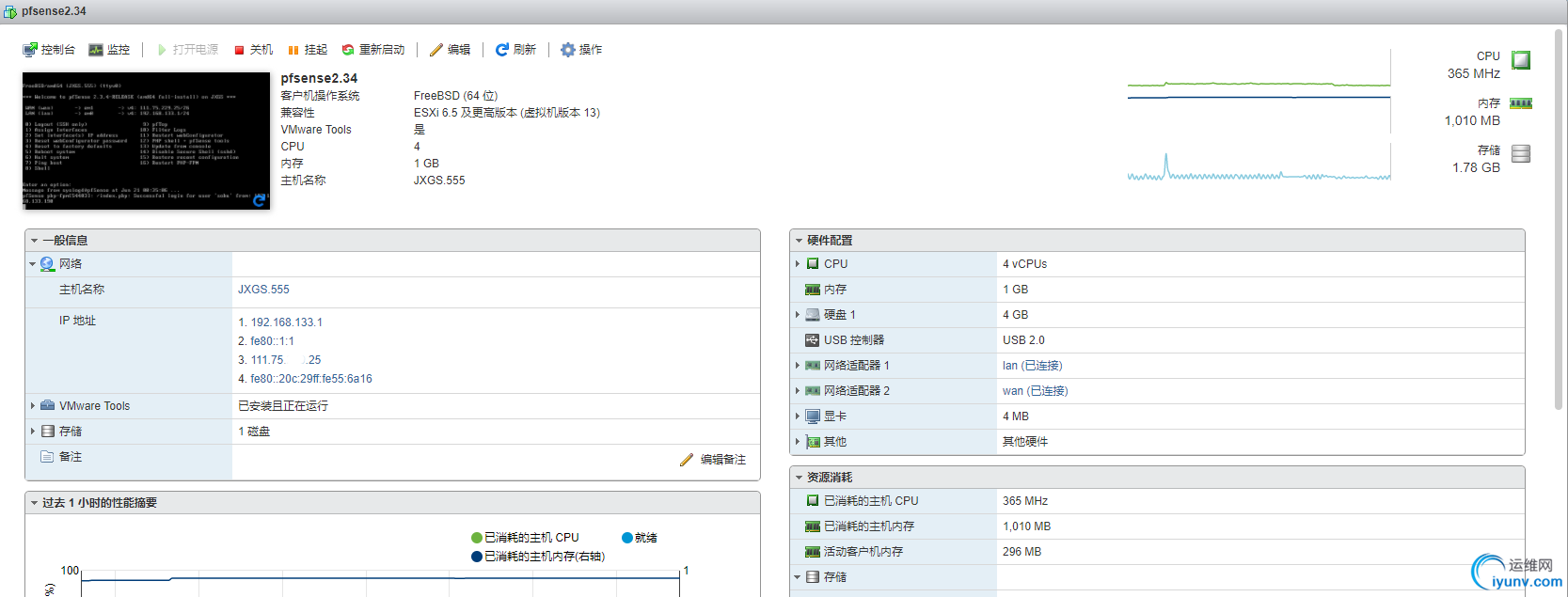Image resolution: width=1568 pixels, height=597 pixels.
Task: Open the 监控 monitor view
Action: coord(109,50)
